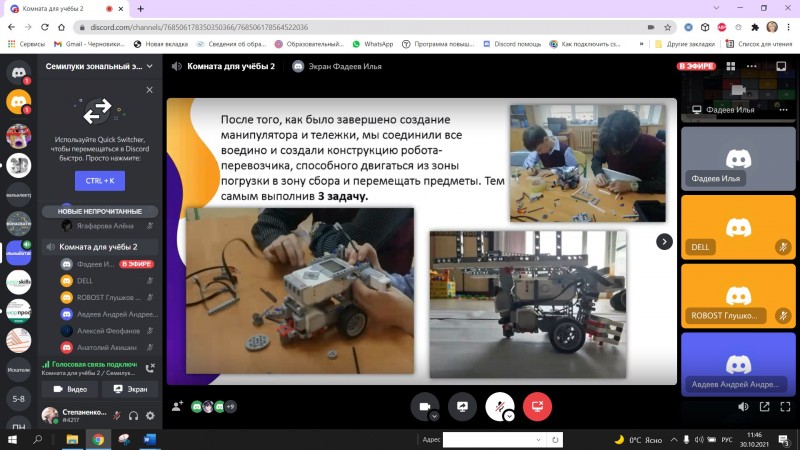Viewport: 800px width, 450px height.
Task: Open microphone options arrow on mute button
Action: (x=510, y=415)
